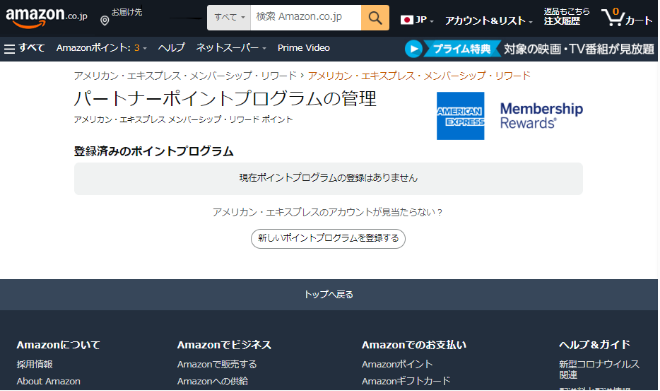Viewport: 660px width, 391px height.
Task: Click the delivery location pin icon
Action: click(105, 21)
